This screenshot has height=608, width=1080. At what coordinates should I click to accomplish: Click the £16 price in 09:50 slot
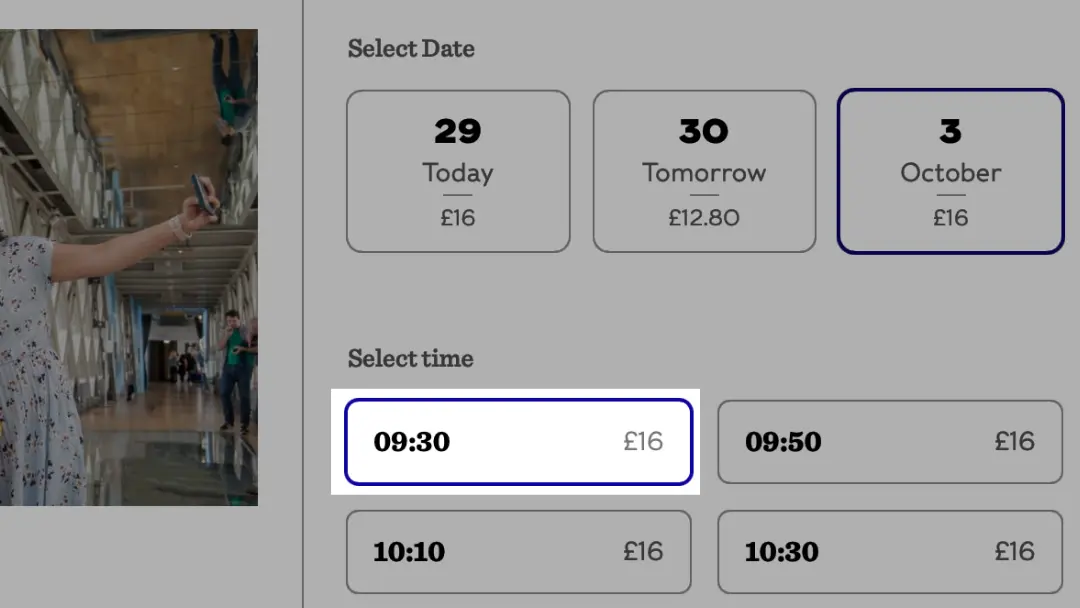(x=1014, y=441)
